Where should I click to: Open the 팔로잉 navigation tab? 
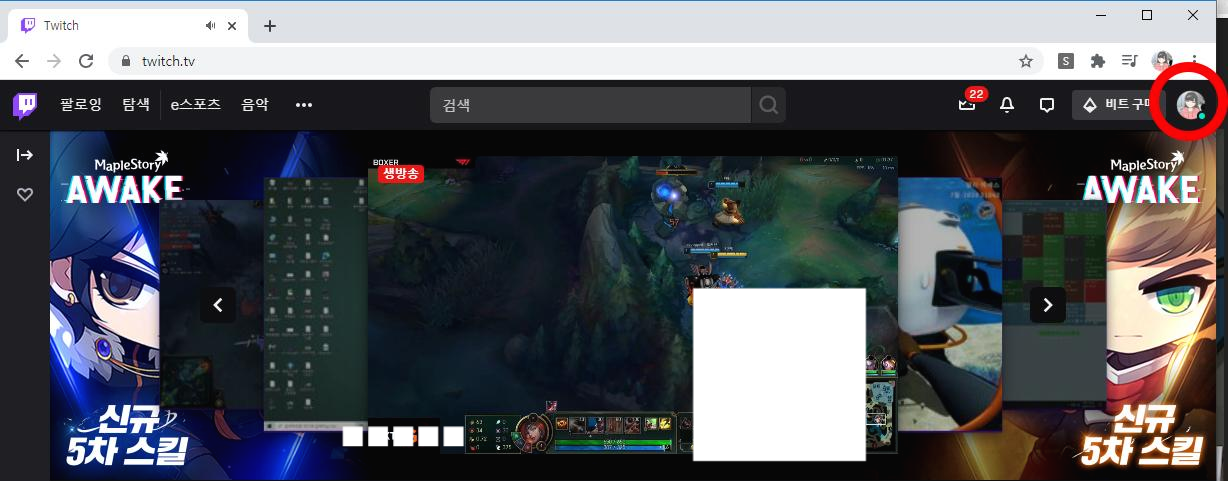coord(80,104)
